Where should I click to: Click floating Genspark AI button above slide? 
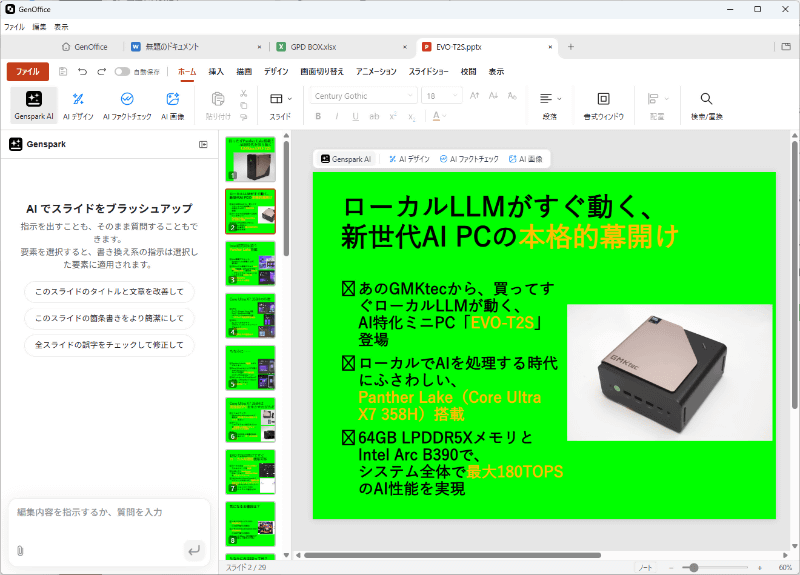pos(346,159)
